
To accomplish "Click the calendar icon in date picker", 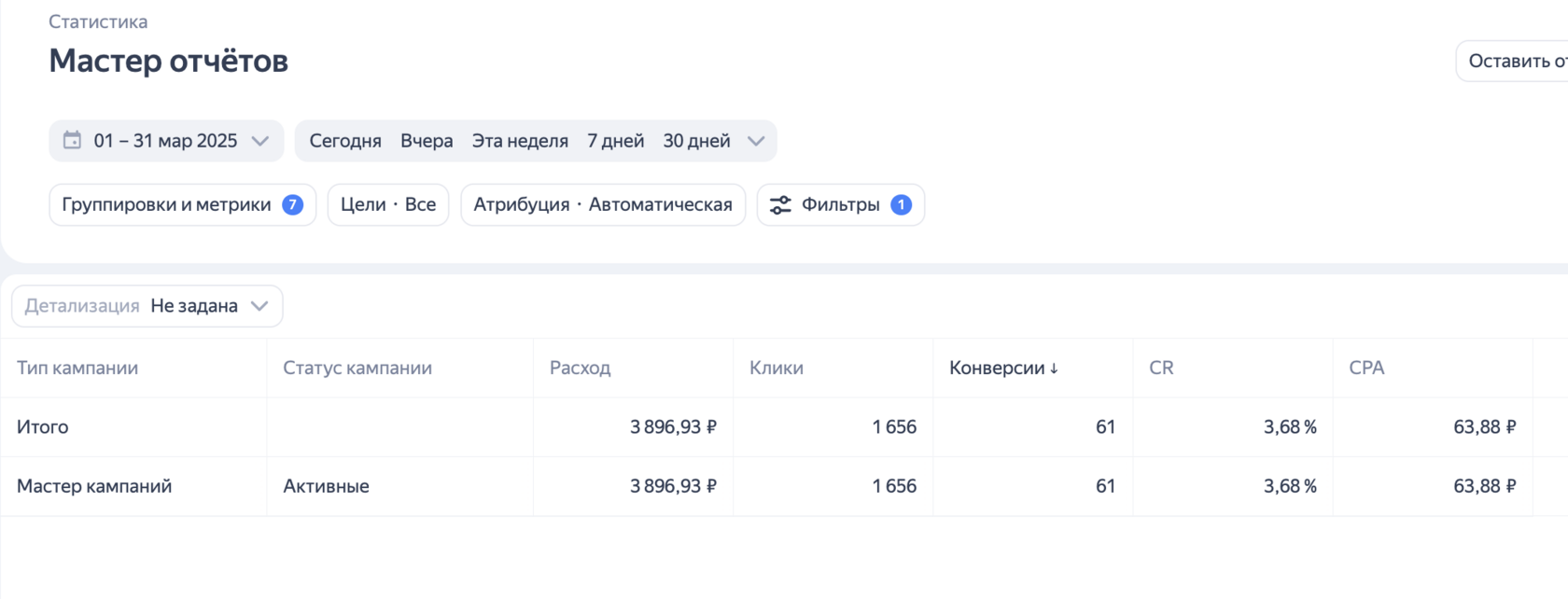I will pyautogui.click(x=72, y=141).
